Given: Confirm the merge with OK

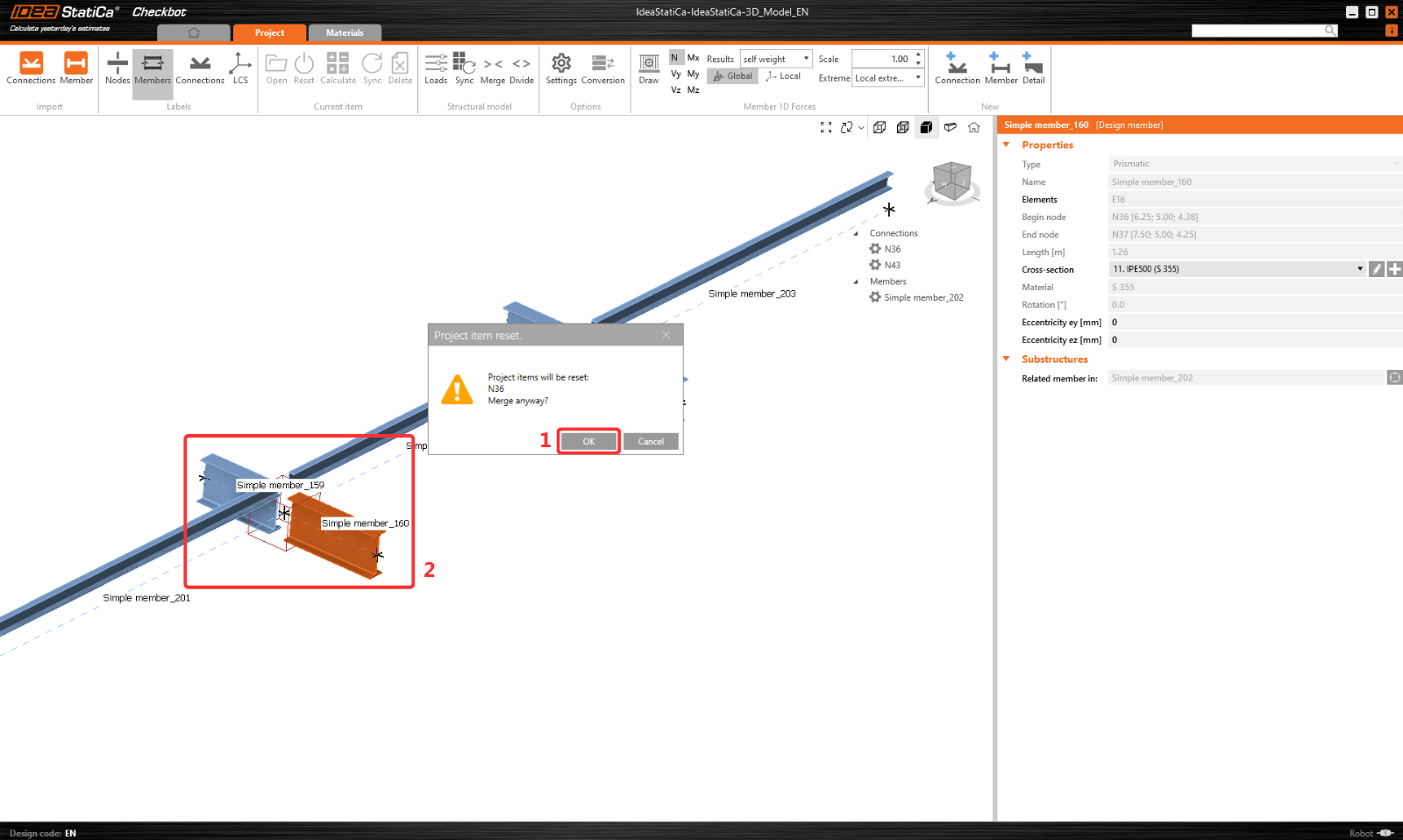Looking at the screenshot, I should [588, 441].
